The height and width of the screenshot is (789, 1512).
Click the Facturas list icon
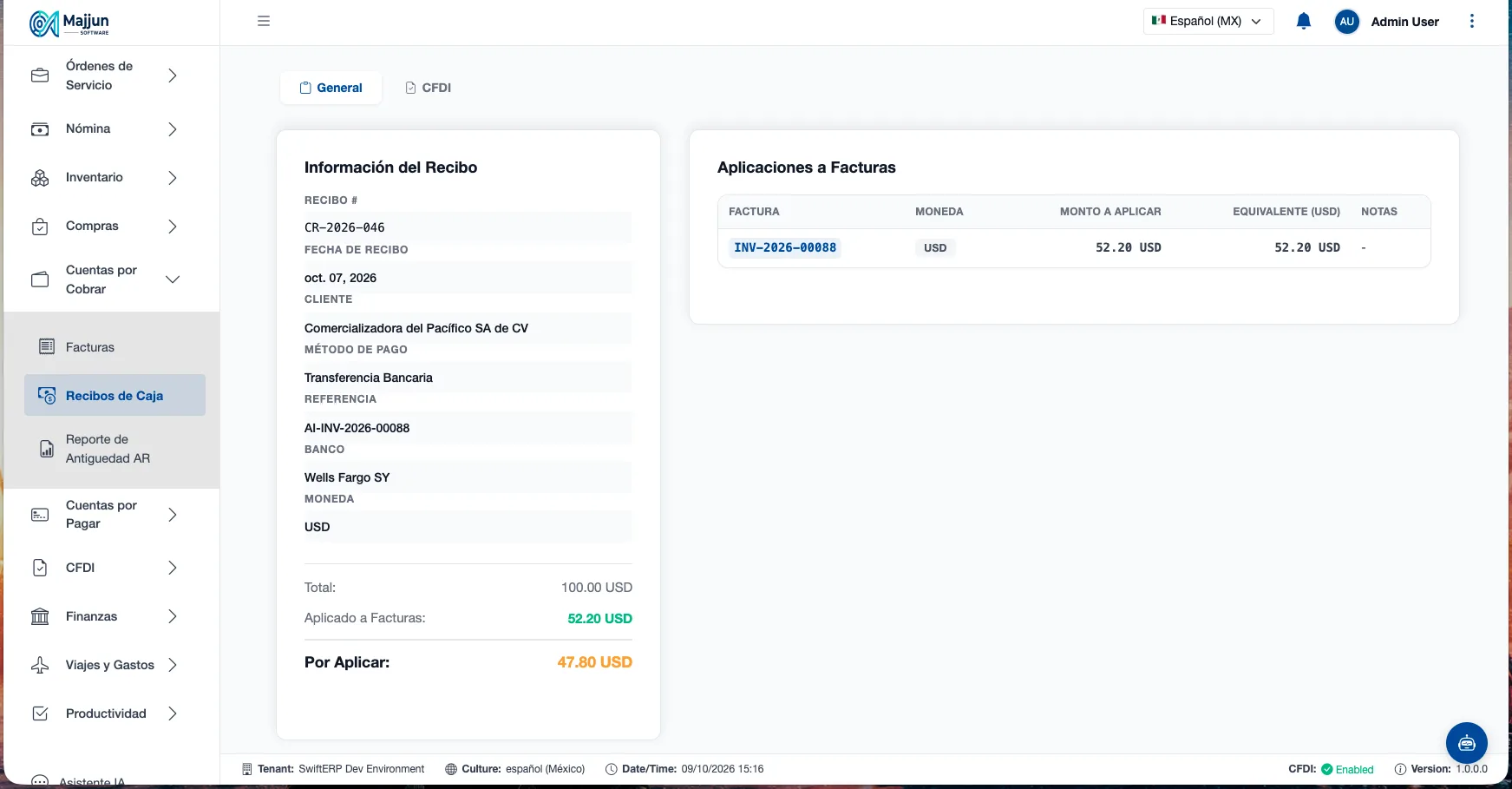click(x=47, y=347)
